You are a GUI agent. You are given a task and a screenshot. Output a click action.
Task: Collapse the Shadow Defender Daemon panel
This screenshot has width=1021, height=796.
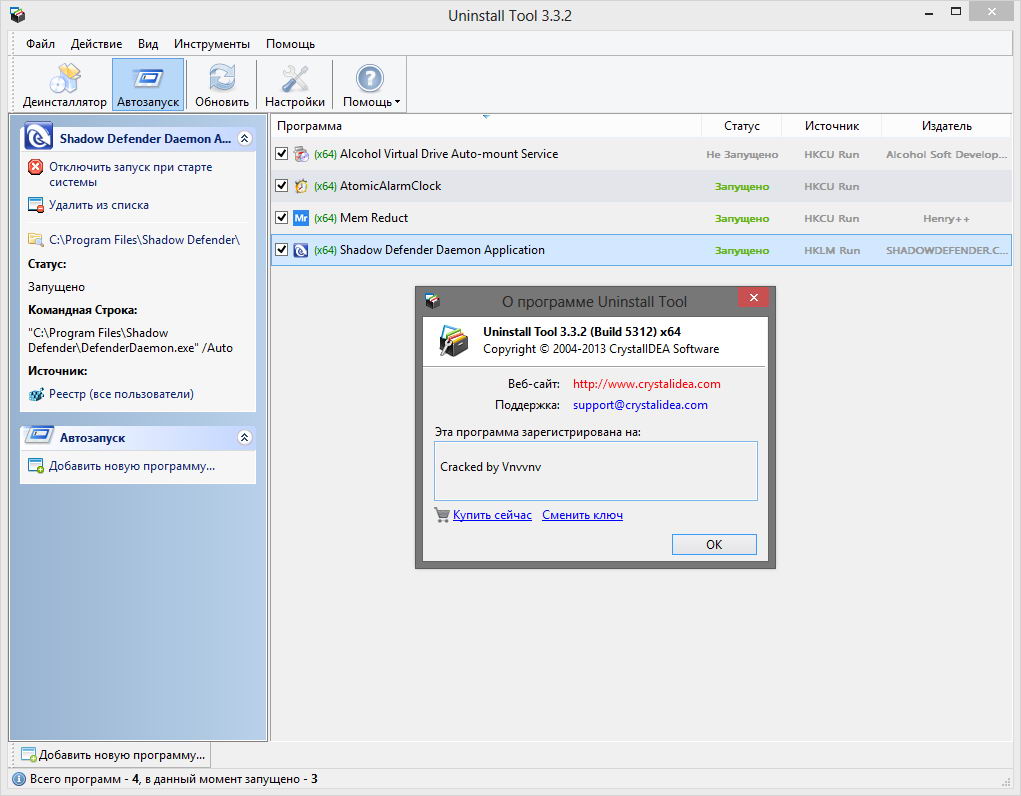[244, 139]
